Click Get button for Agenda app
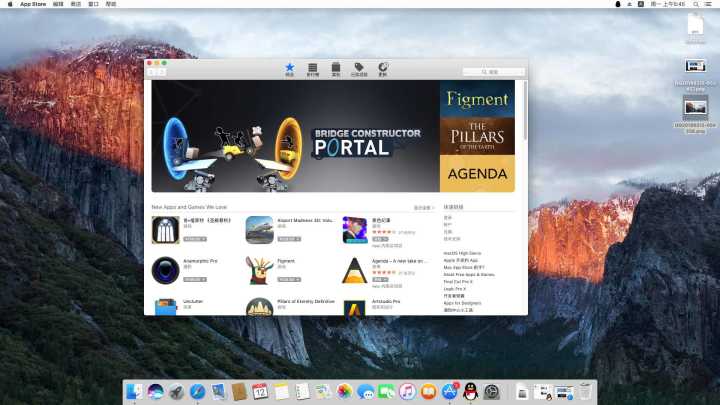 [x=380, y=279]
